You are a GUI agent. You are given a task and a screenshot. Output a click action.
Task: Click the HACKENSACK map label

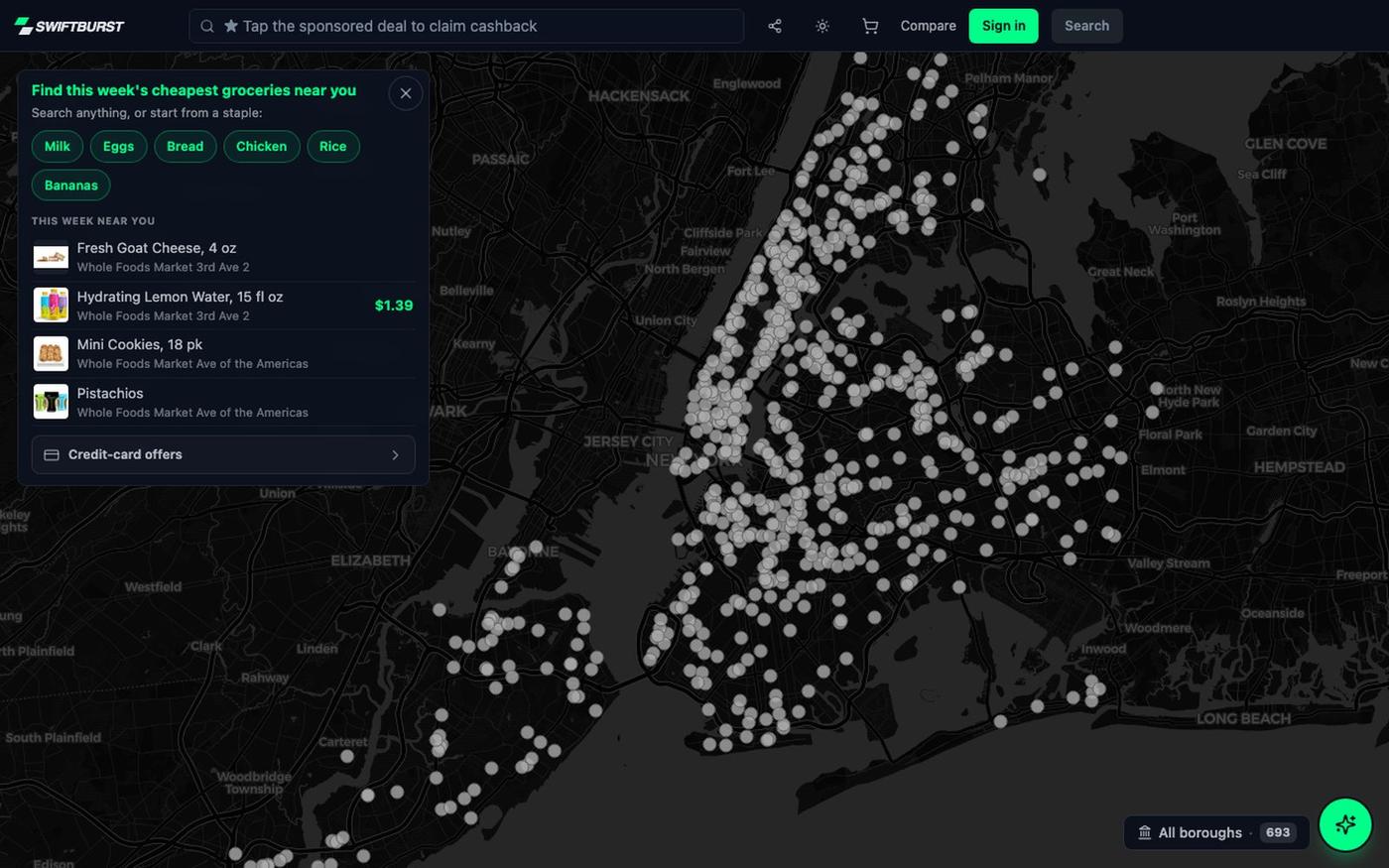coord(639,96)
